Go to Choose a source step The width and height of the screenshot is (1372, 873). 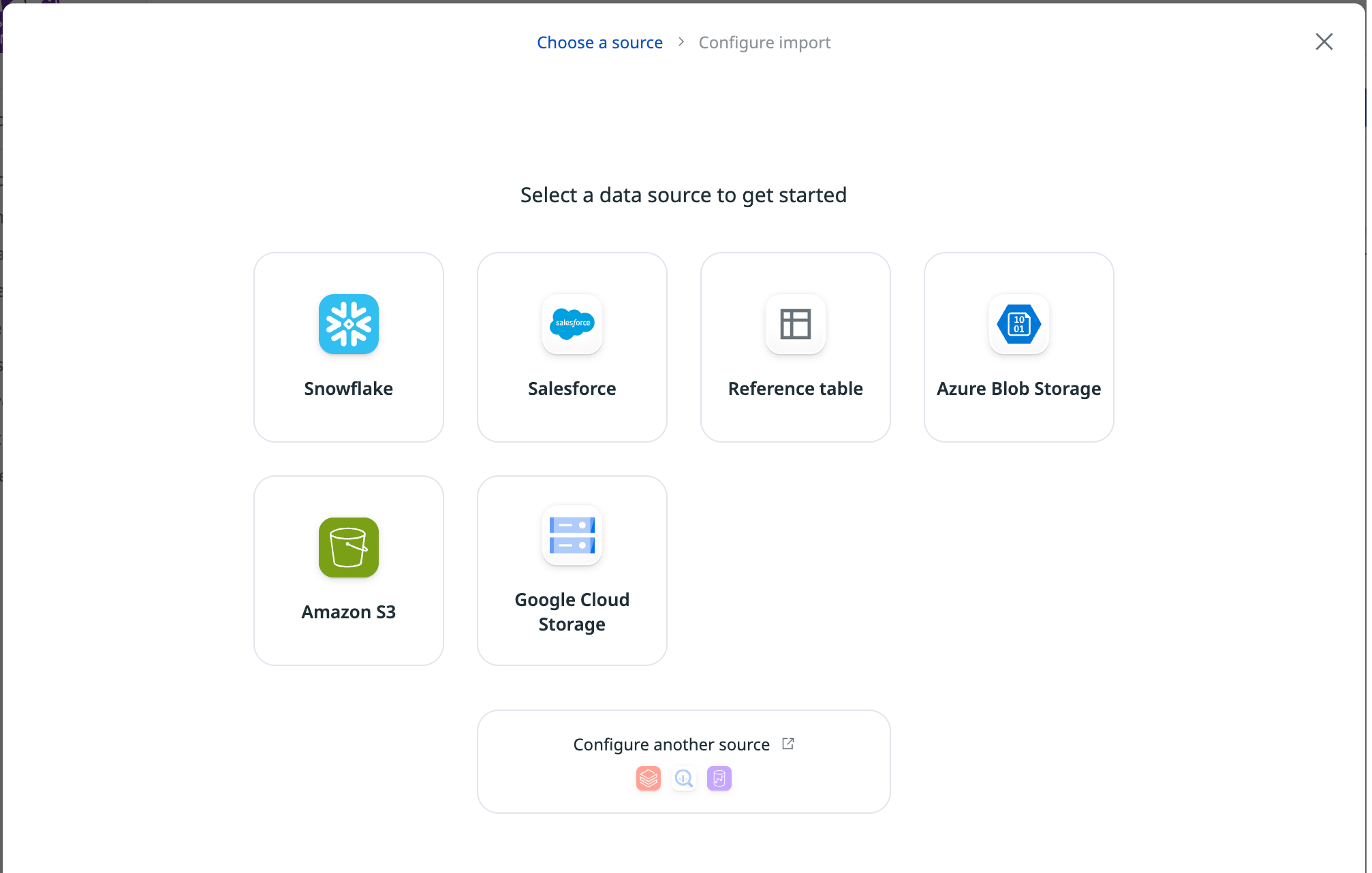click(x=599, y=43)
